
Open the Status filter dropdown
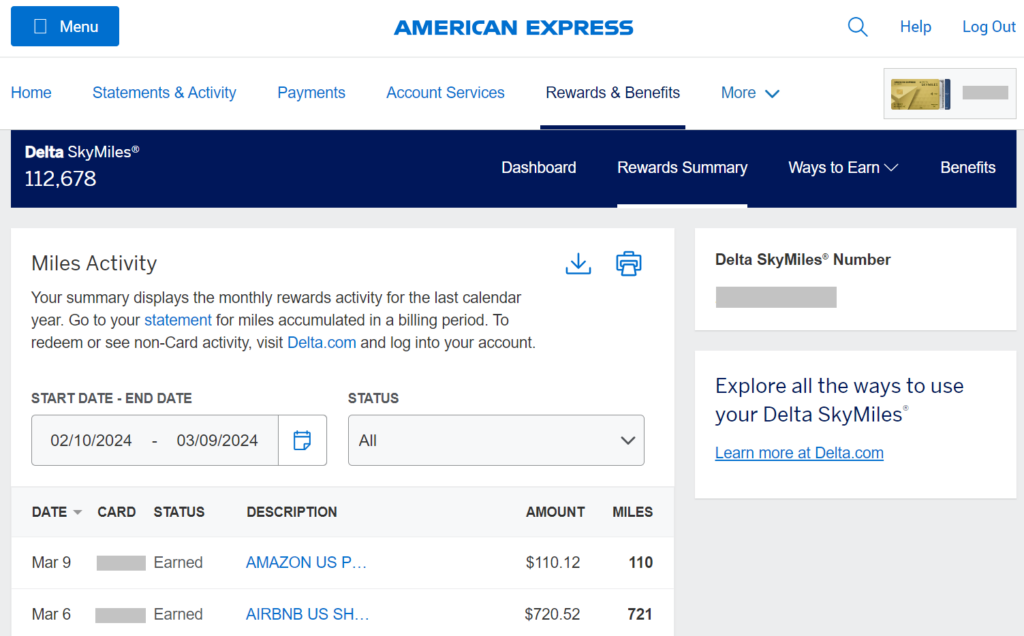click(x=496, y=440)
